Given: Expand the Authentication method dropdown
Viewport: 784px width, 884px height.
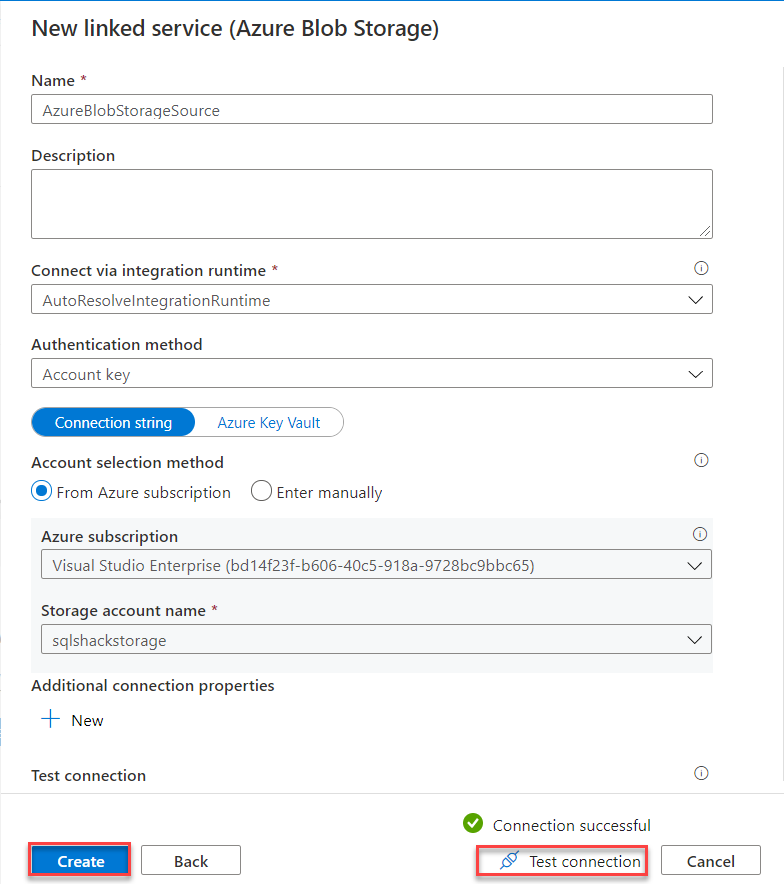Looking at the screenshot, I should coord(696,374).
